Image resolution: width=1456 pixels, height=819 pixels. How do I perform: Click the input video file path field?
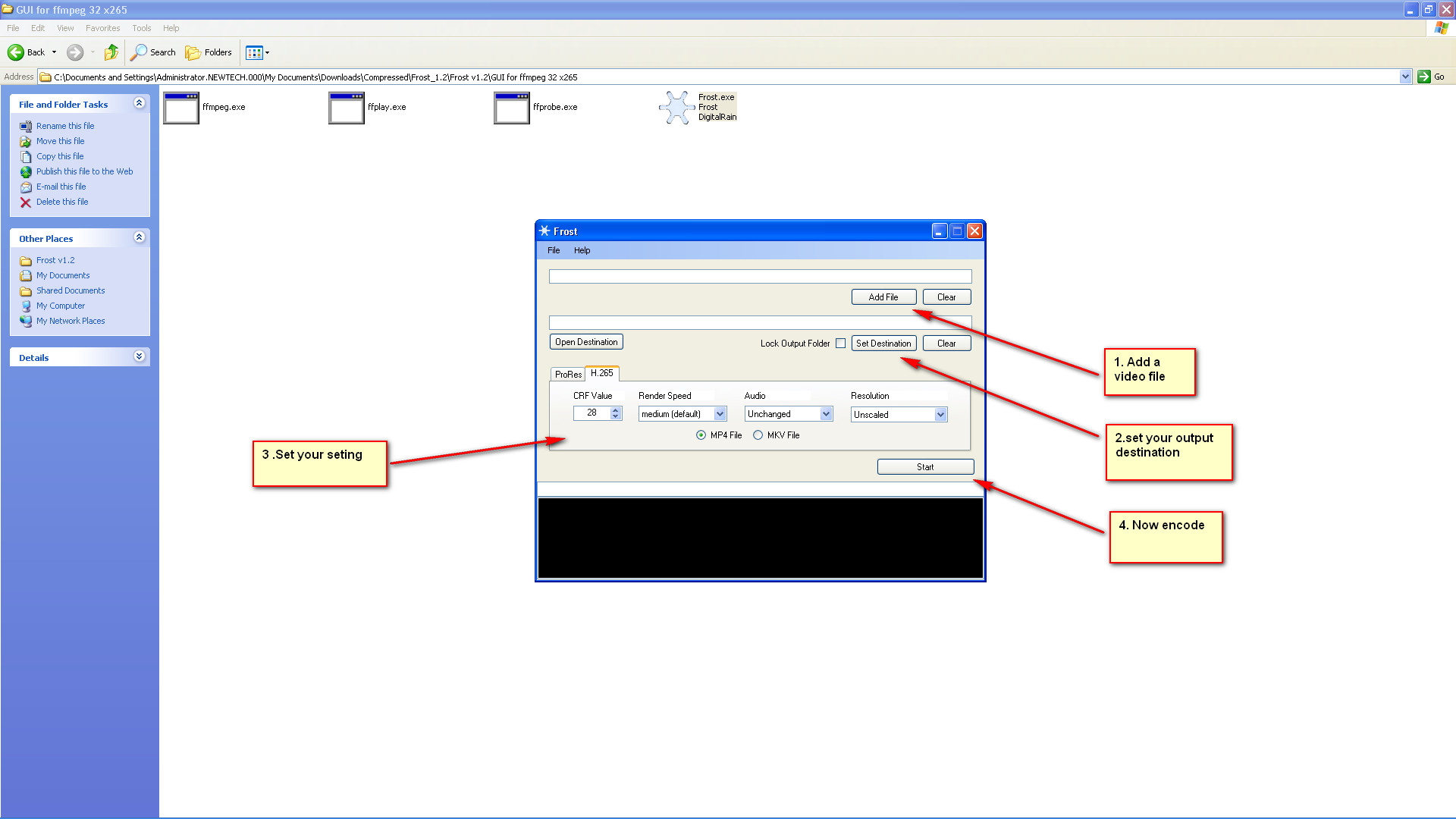[760, 277]
